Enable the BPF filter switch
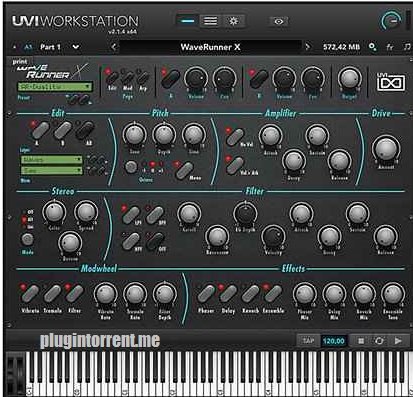Image resolution: width=413 pixels, height=397 pixels. coord(155,215)
